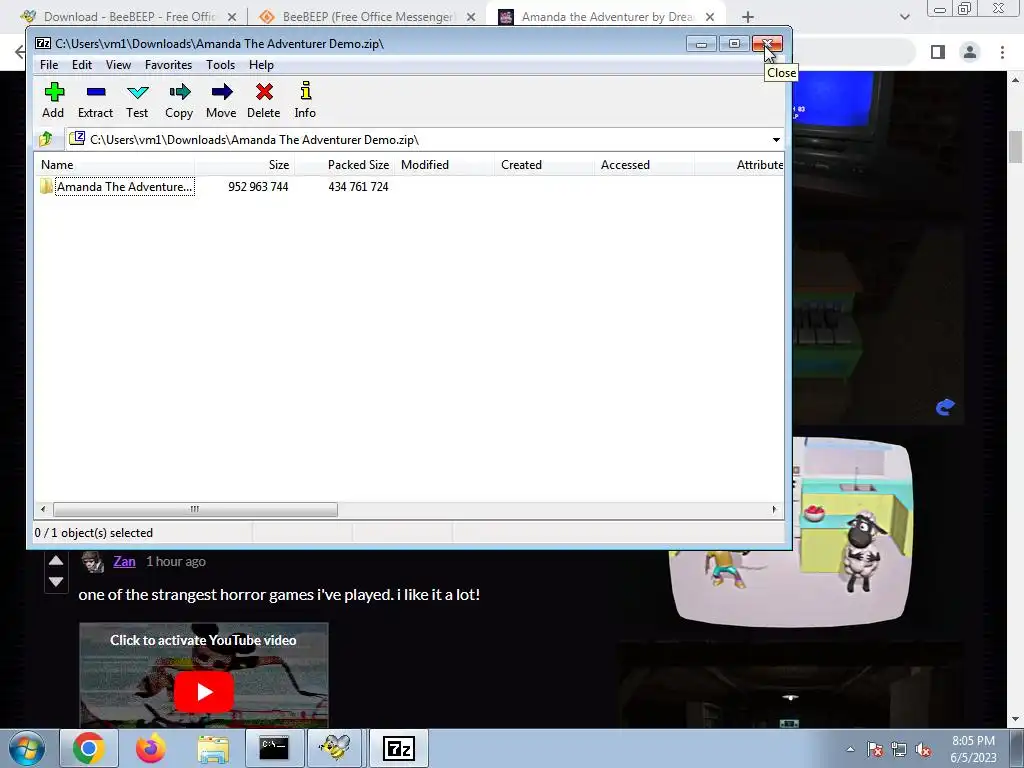The height and width of the screenshot is (768, 1024).
Task: Close the Download - BeeBEEP tab
Action: click(x=232, y=17)
